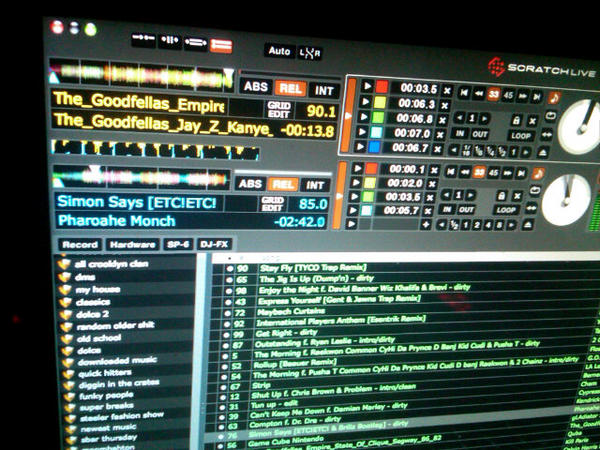Select the 'quick hitters' crate

(105, 372)
